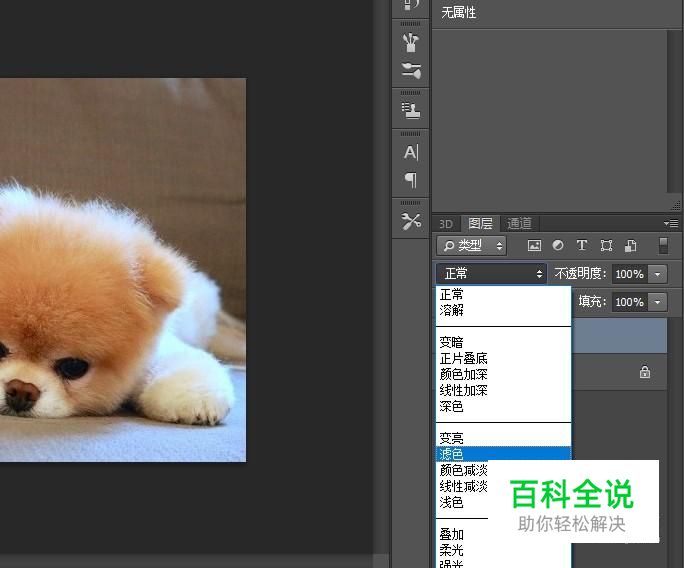Filter layers by type (T) icon
This screenshot has height=568, width=684.
[x=582, y=245]
